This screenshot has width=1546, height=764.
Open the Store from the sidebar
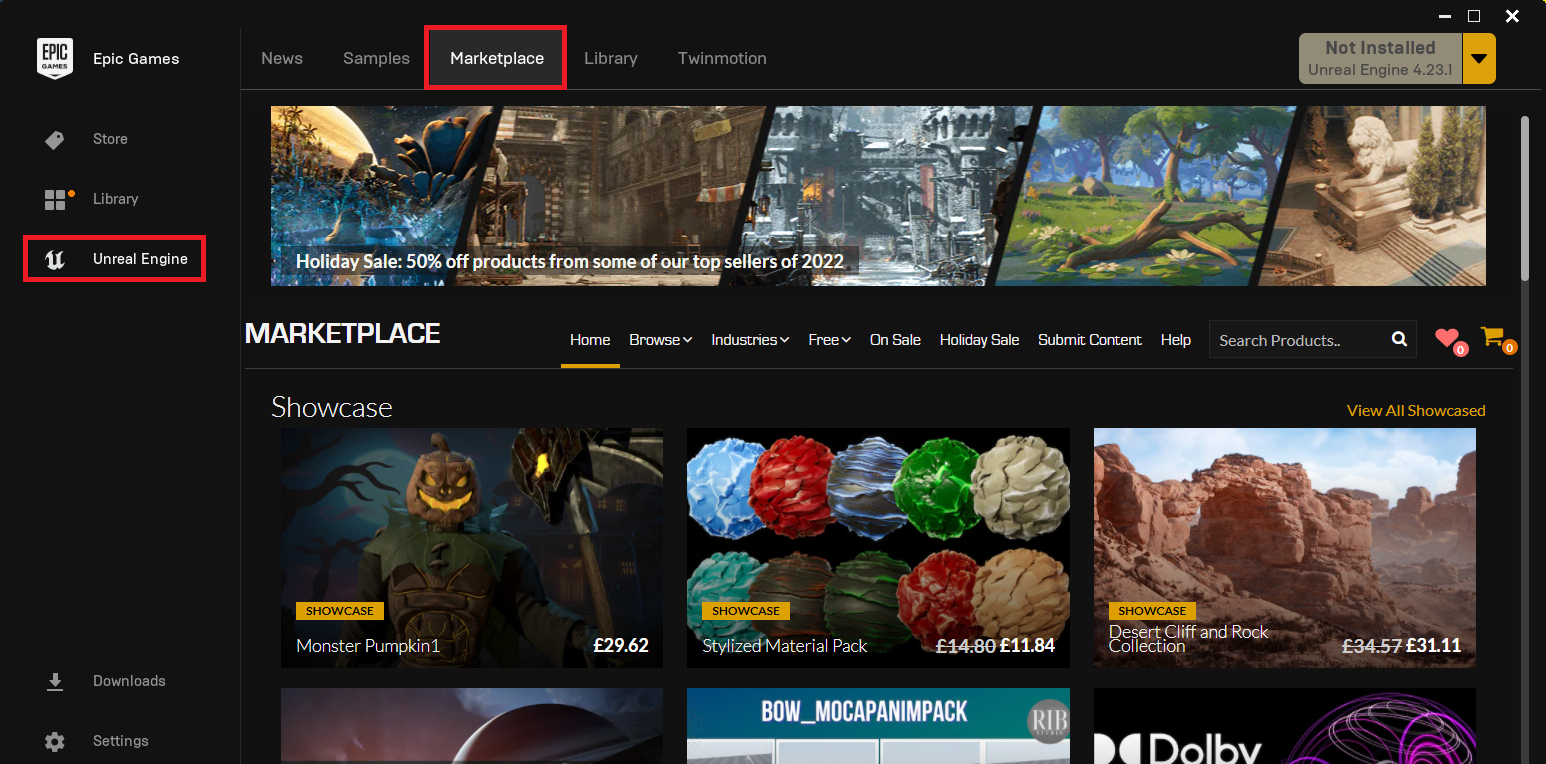(x=109, y=139)
